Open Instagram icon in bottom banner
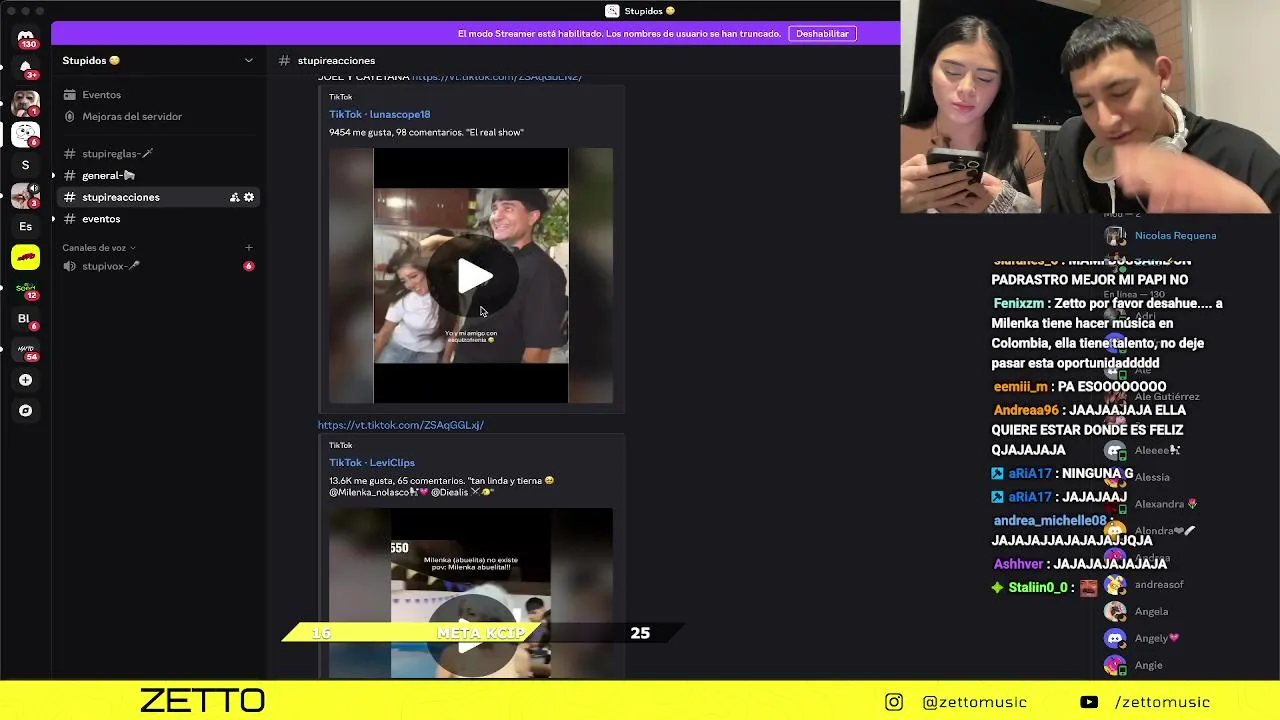This screenshot has width=1280, height=720. click(894, 702)
